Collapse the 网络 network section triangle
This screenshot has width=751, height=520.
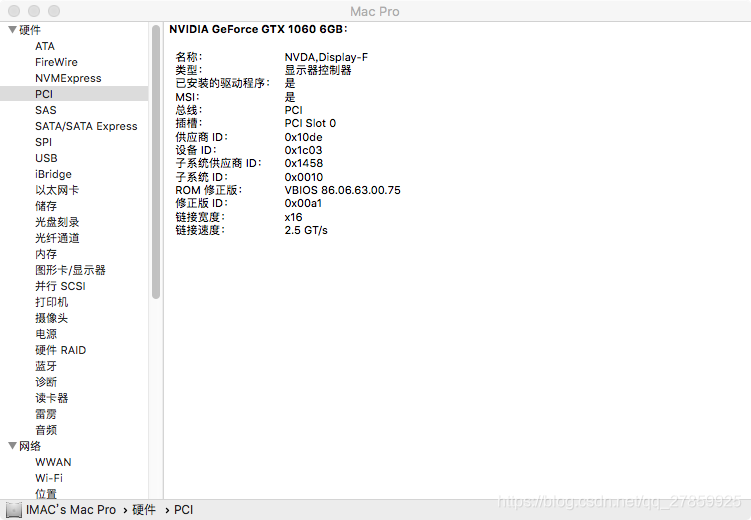tap(12, 446)
